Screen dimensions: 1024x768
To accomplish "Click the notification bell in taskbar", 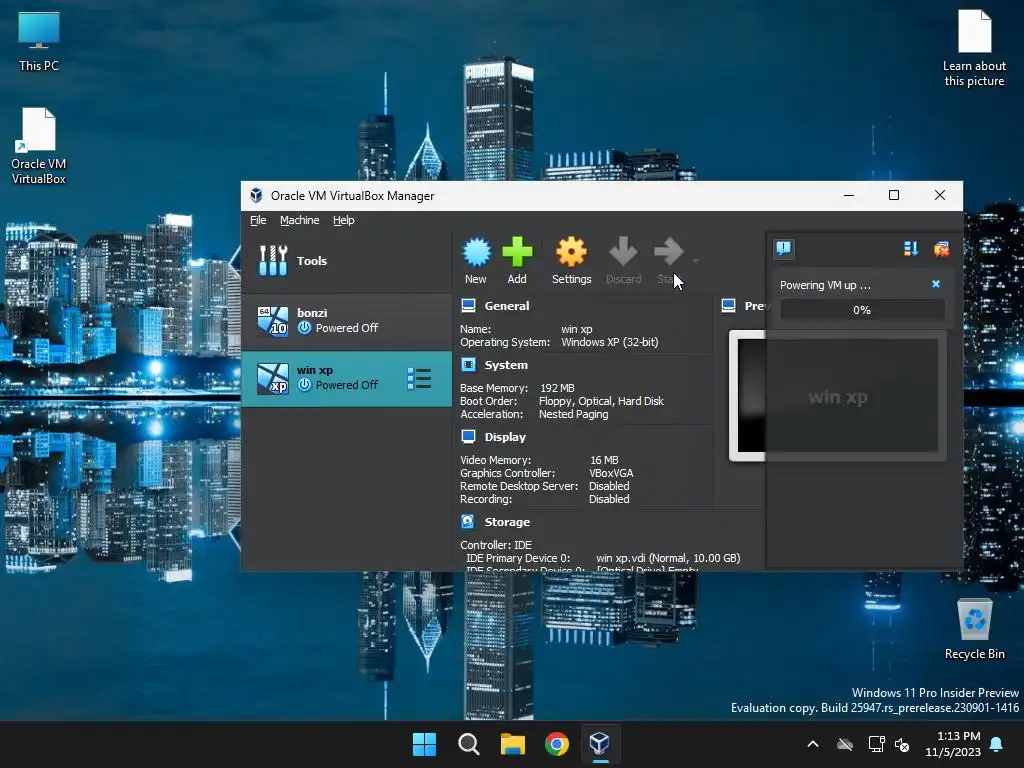I will (997, 744).
